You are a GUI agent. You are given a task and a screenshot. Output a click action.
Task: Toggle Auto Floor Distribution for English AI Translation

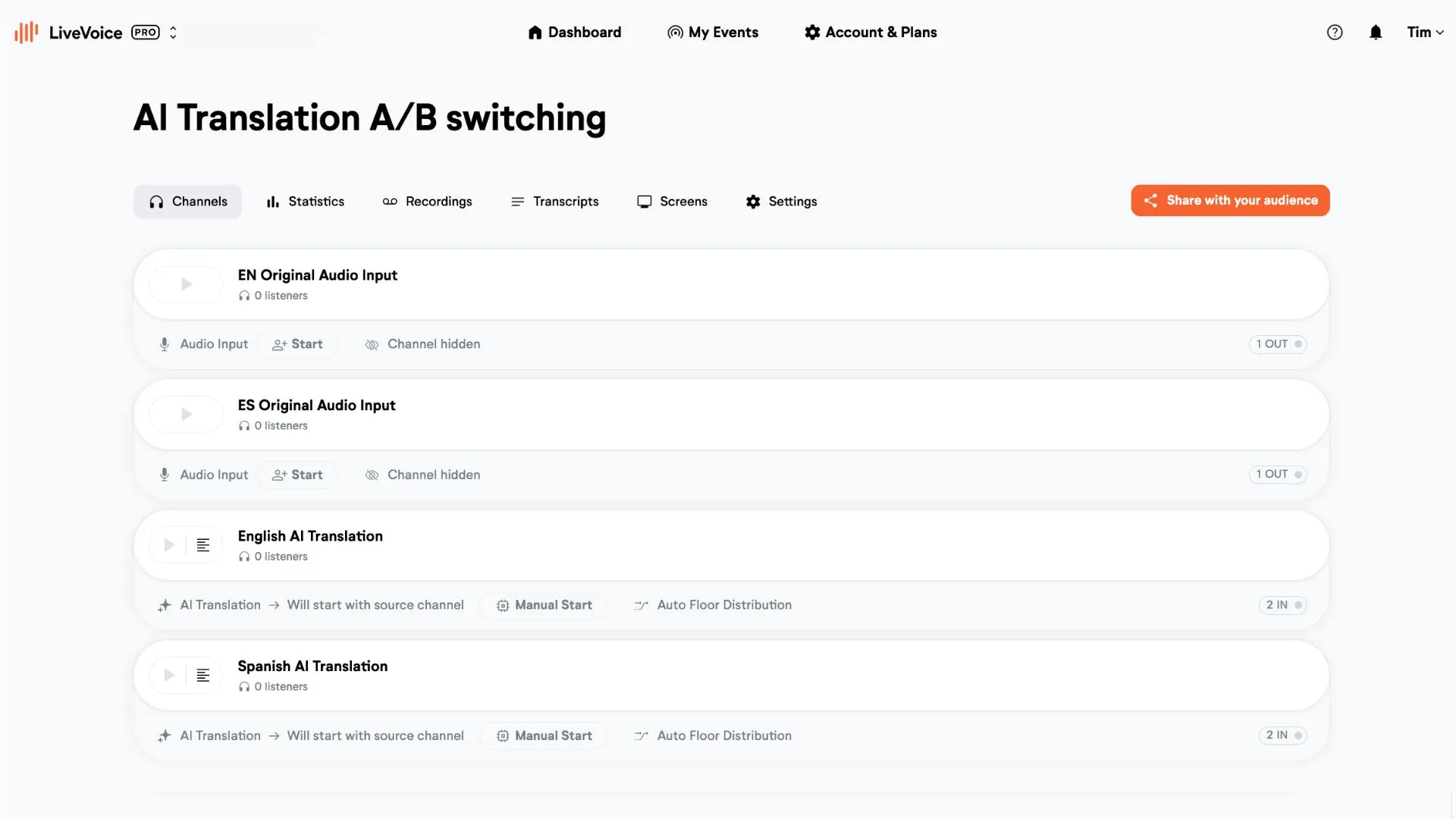713,605
